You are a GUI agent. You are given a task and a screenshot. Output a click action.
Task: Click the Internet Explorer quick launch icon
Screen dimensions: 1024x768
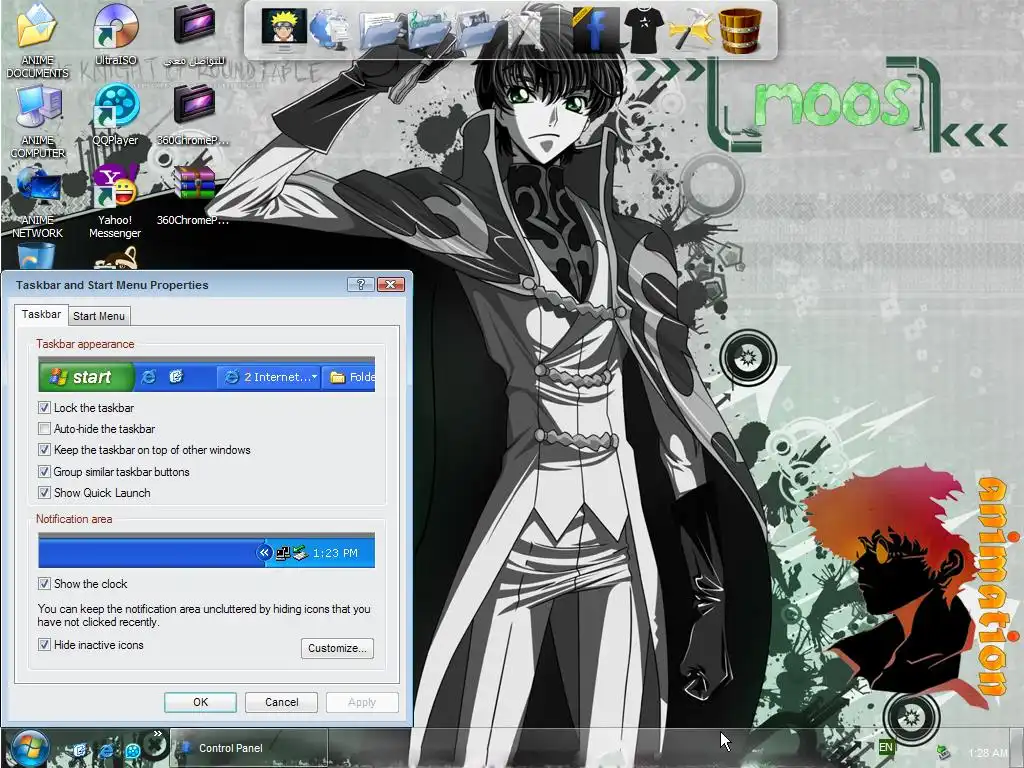[x=106, y=750]
